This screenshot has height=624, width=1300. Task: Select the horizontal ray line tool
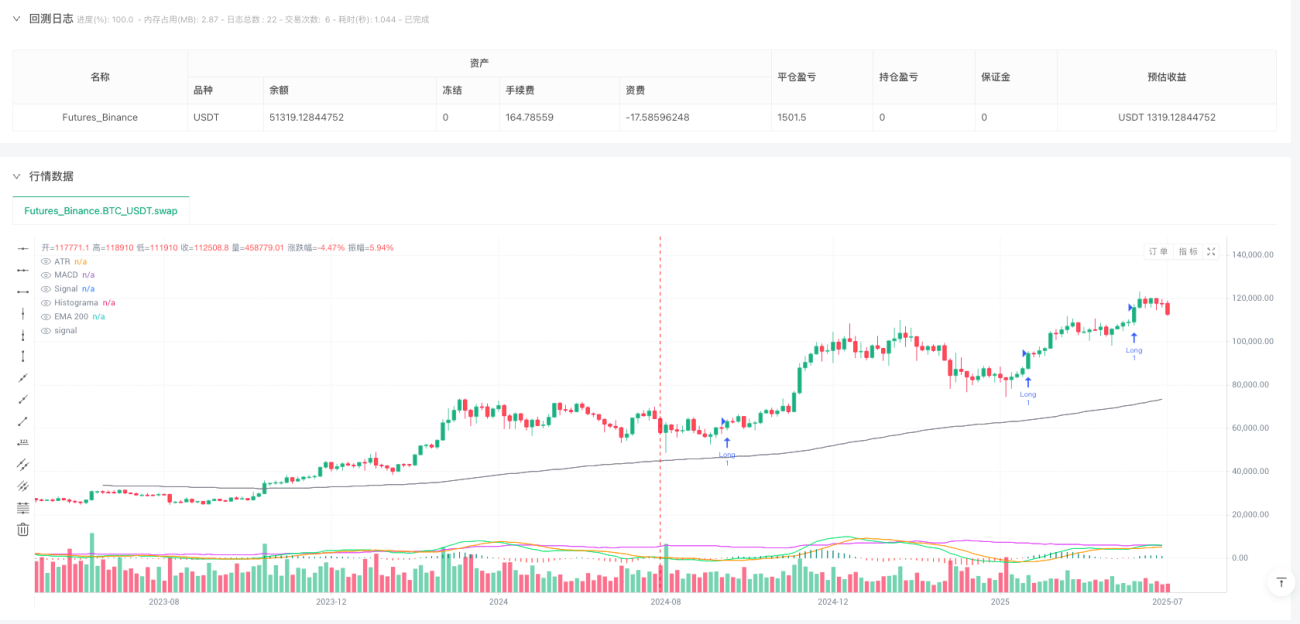[23, 270]
